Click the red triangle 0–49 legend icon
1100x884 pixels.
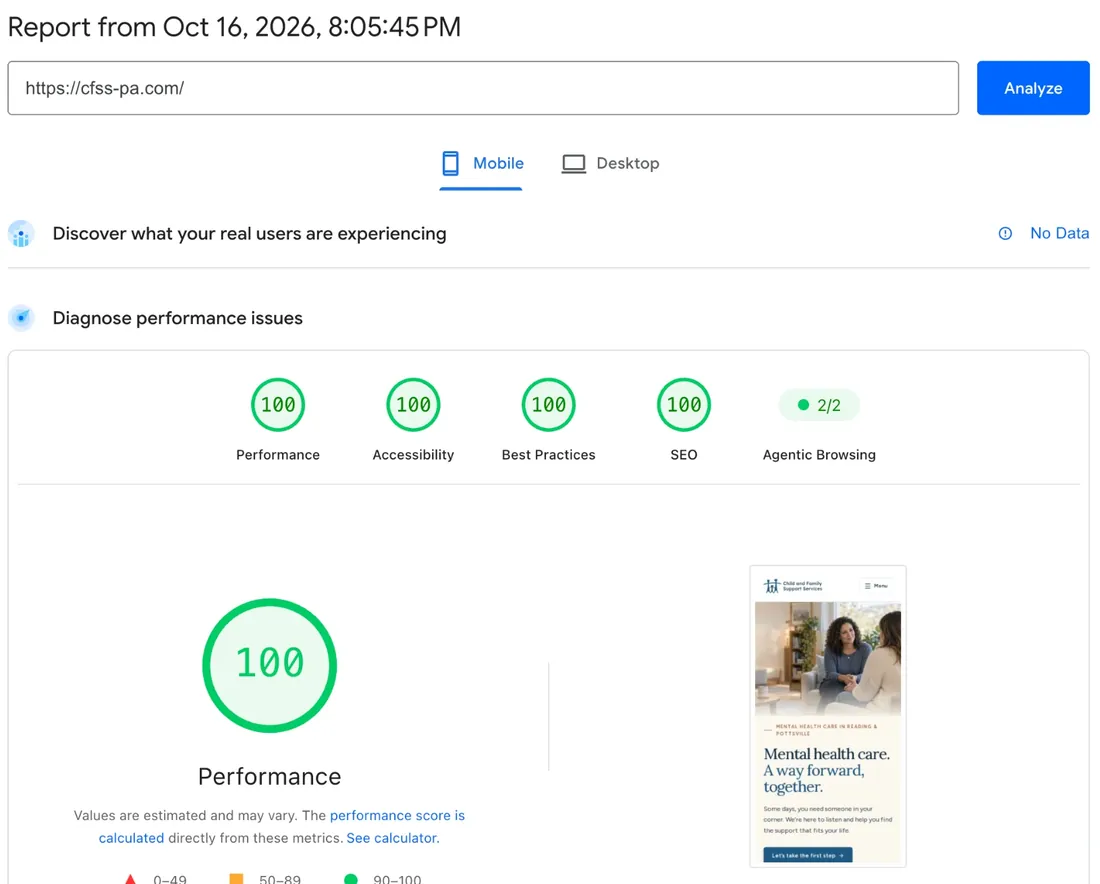click(x=130, y=879)
